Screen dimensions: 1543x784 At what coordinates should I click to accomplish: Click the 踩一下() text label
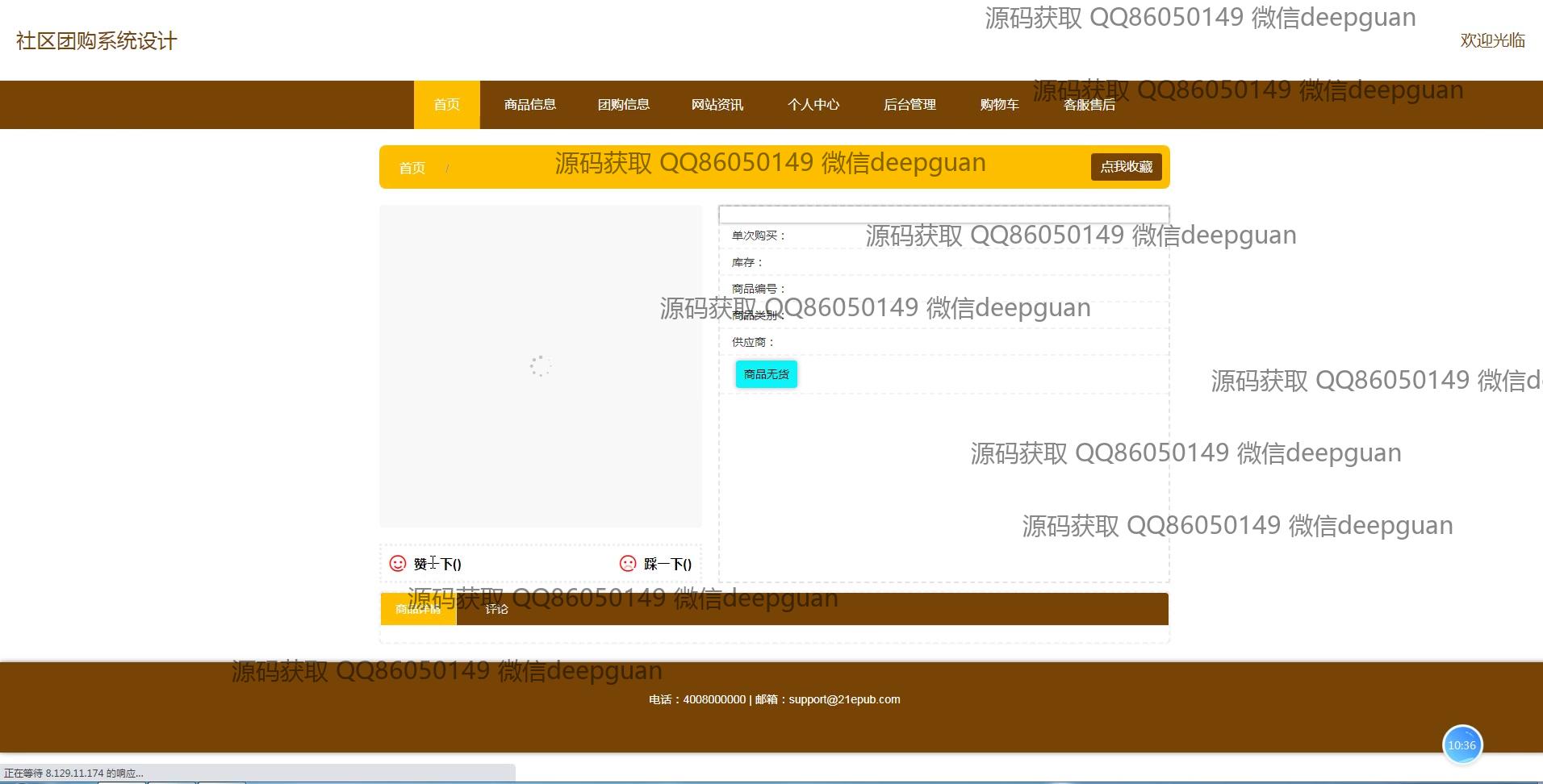(667, 564)
